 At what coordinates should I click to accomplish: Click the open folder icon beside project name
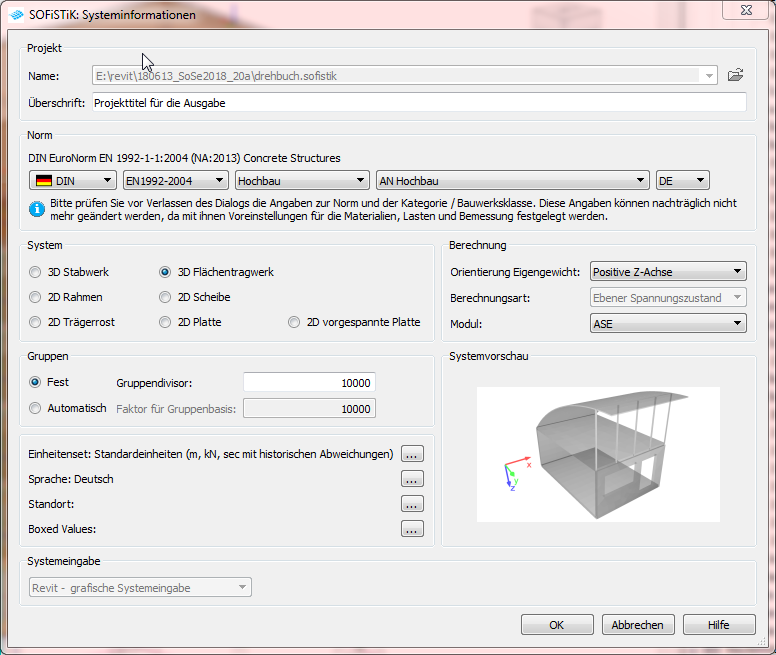[x=735, y=75]
